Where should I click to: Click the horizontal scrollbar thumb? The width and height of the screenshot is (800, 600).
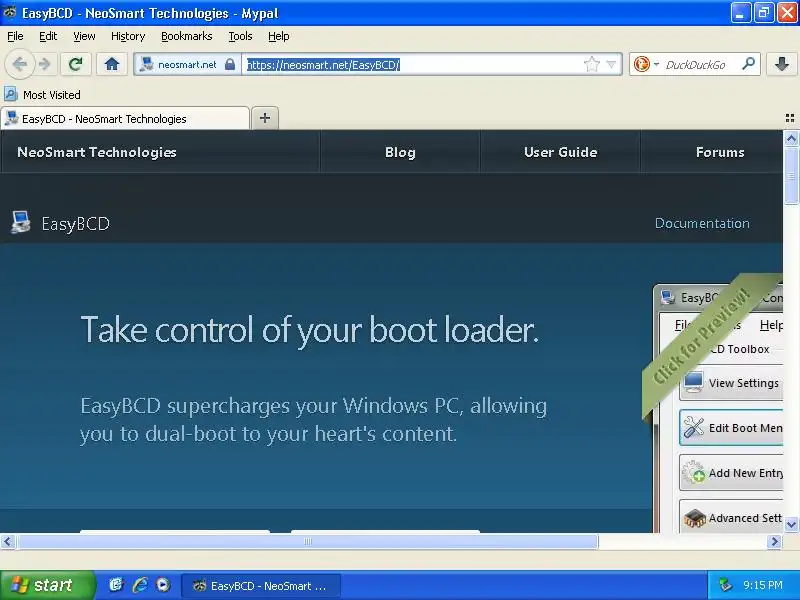click(307, 541)
